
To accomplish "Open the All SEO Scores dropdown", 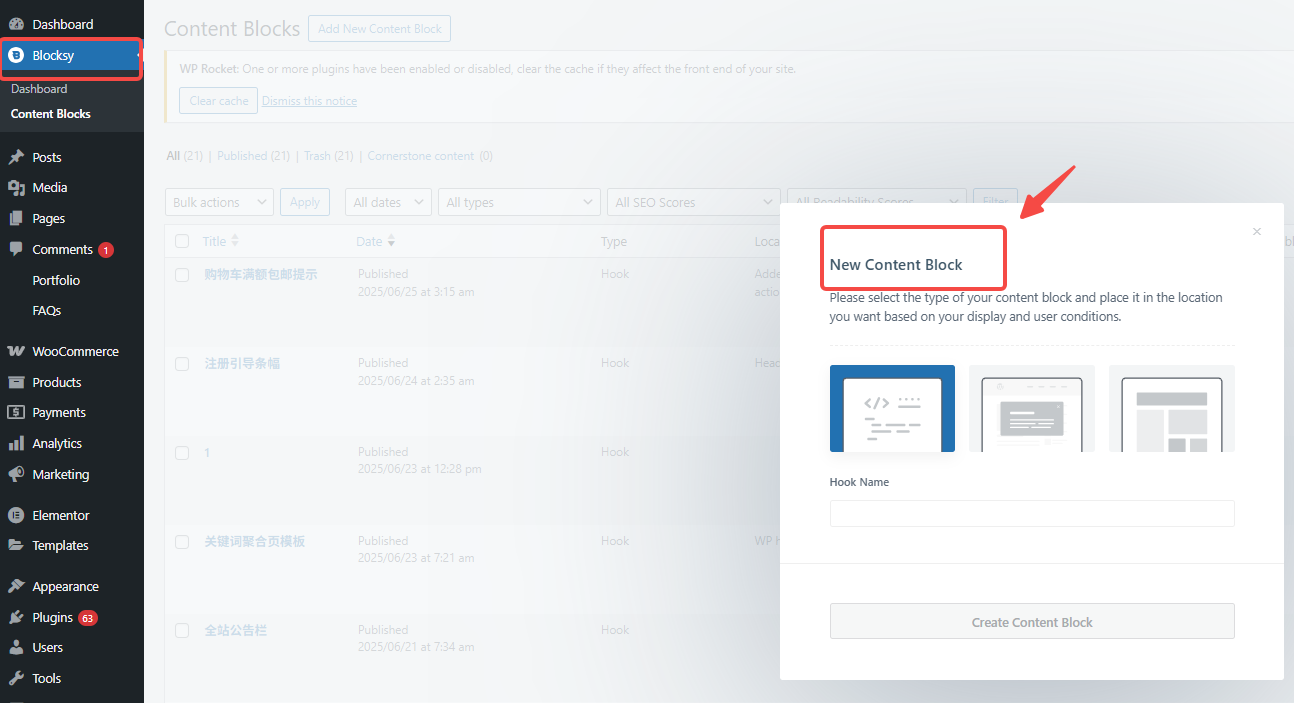I will (x=693, y=202).
